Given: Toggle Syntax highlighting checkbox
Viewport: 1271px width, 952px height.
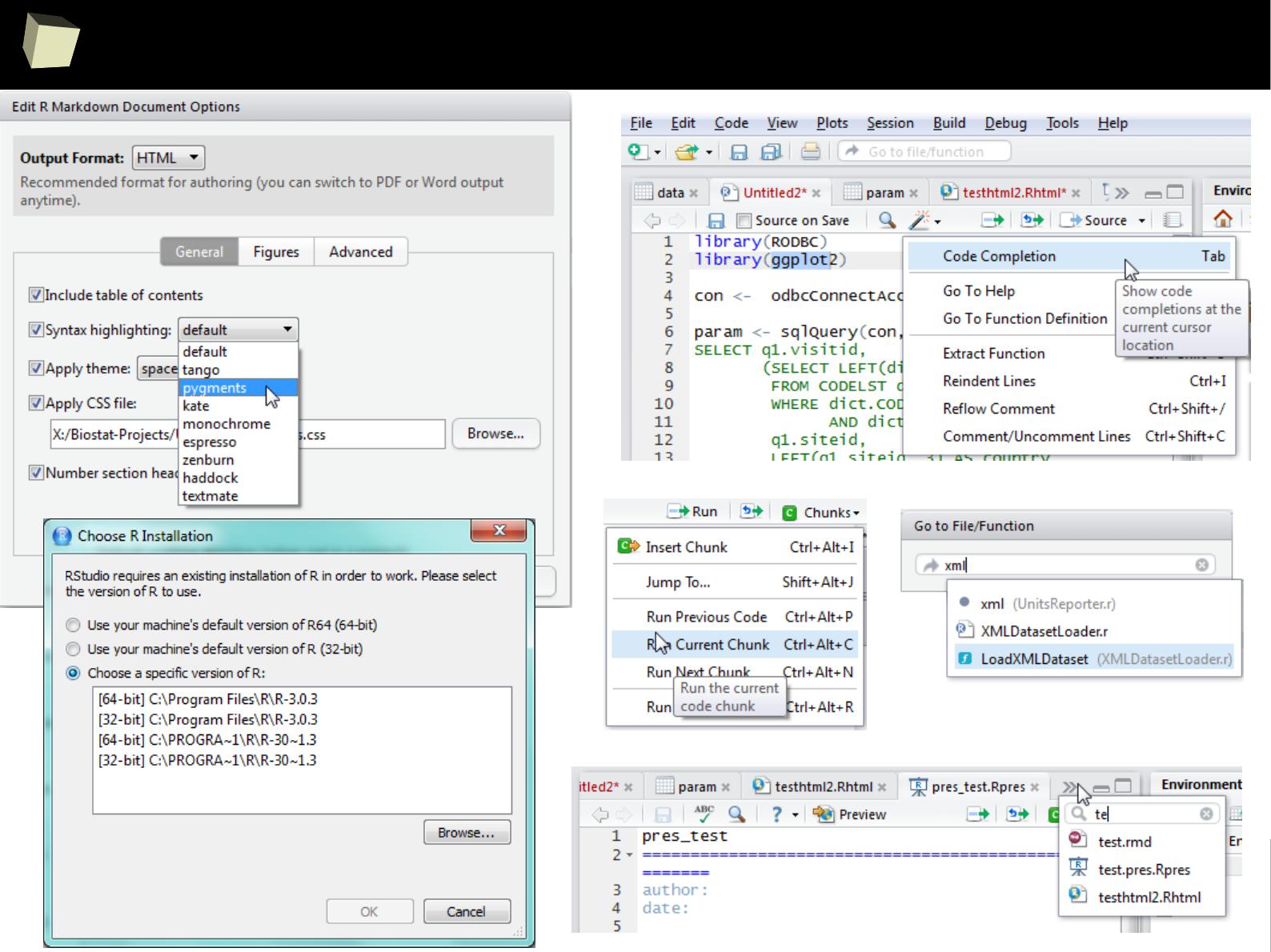Looking at the screenshot, I should [x=36, y=330].
